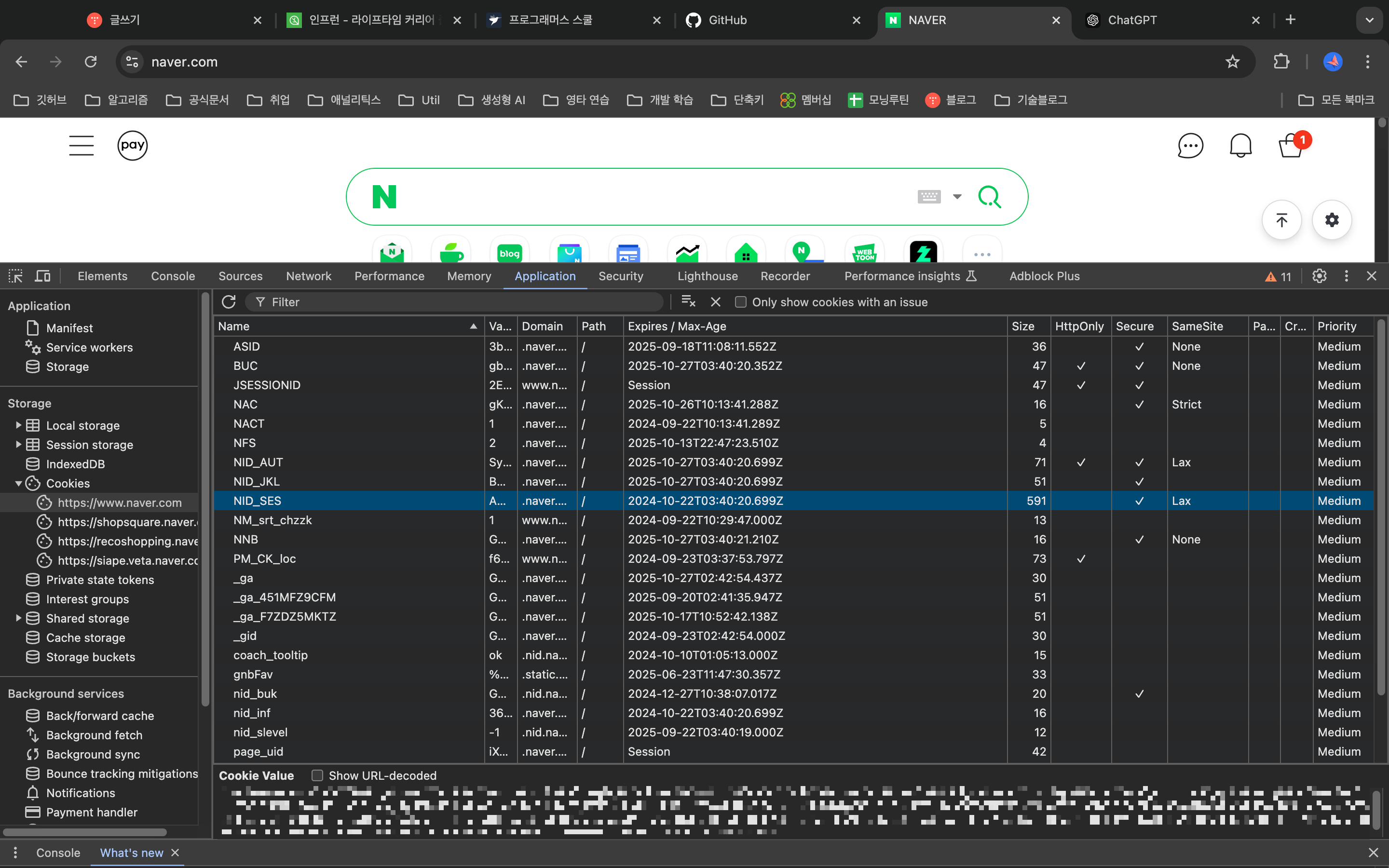Switch to the Network panel tab
The height and width of the screenshot is (868, 1389).
(x=308, y=276)
